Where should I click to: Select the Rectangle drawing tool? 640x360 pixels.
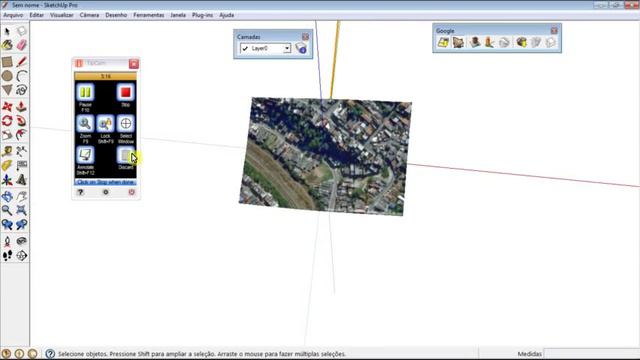(7, 62)
